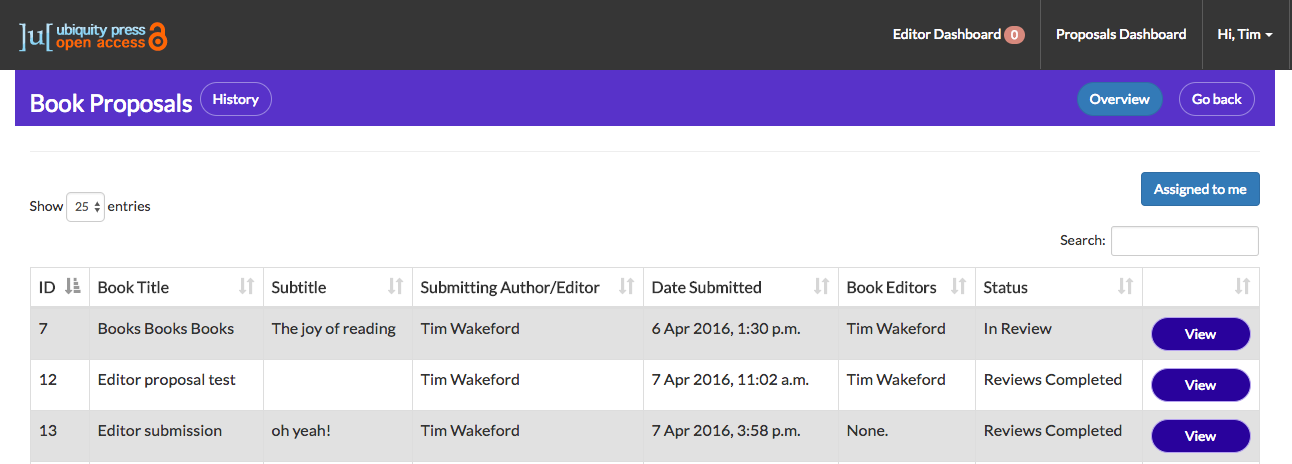Open the show entries count dropdown
The height and width of the screenshot is (464, 1292).
click(x=85, y=207)
